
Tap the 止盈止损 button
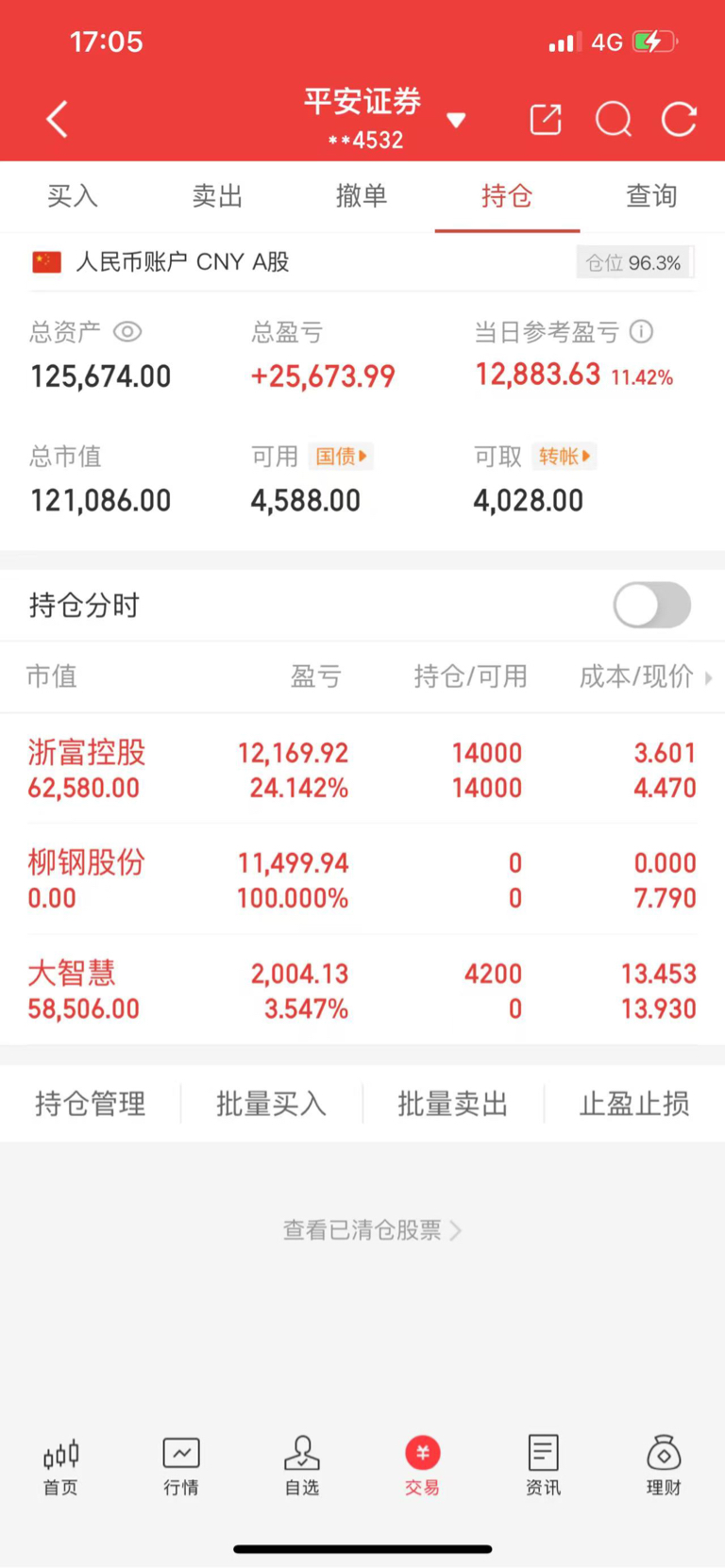(634, 1104)
